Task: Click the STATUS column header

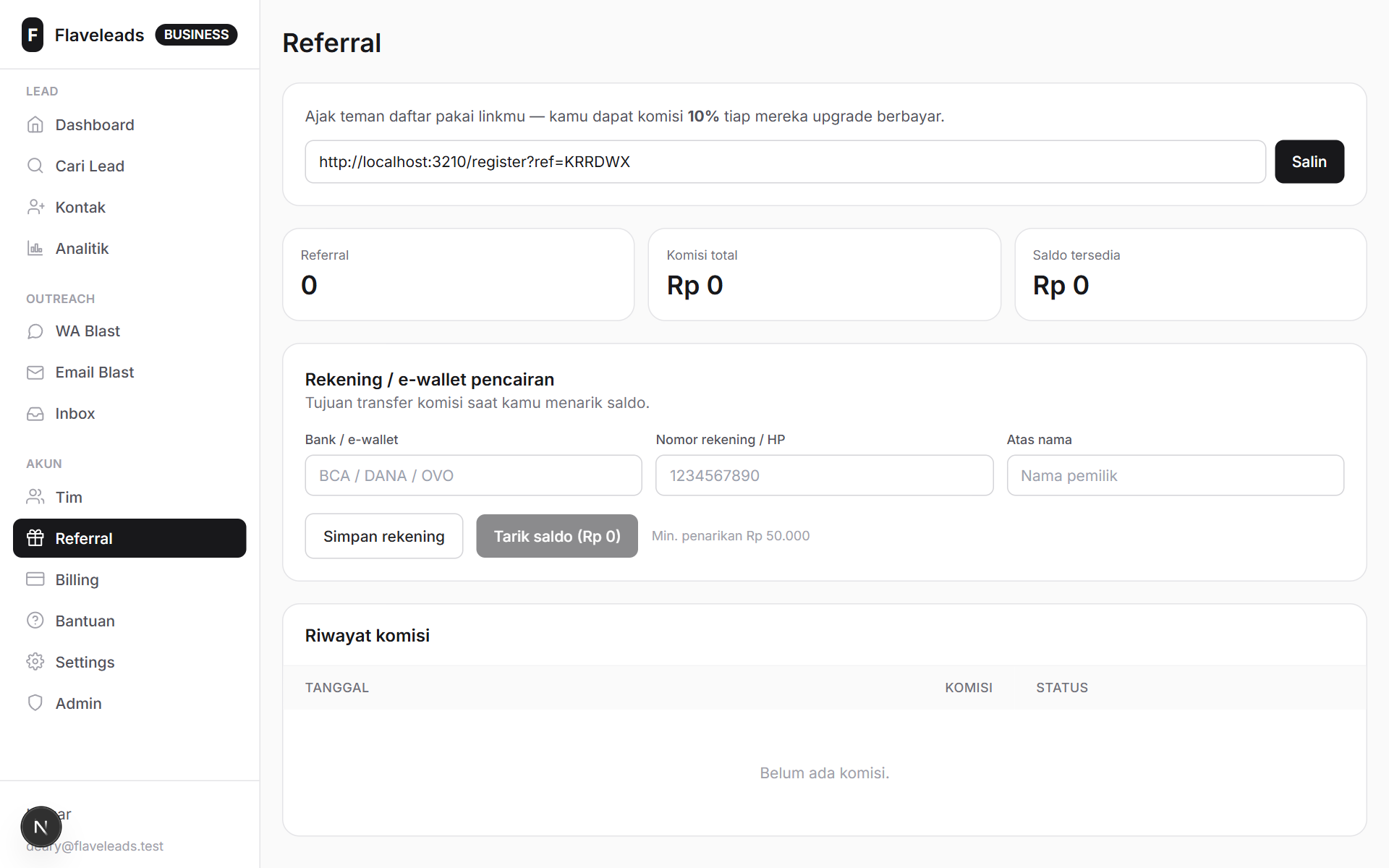Action: (1061, 688)
